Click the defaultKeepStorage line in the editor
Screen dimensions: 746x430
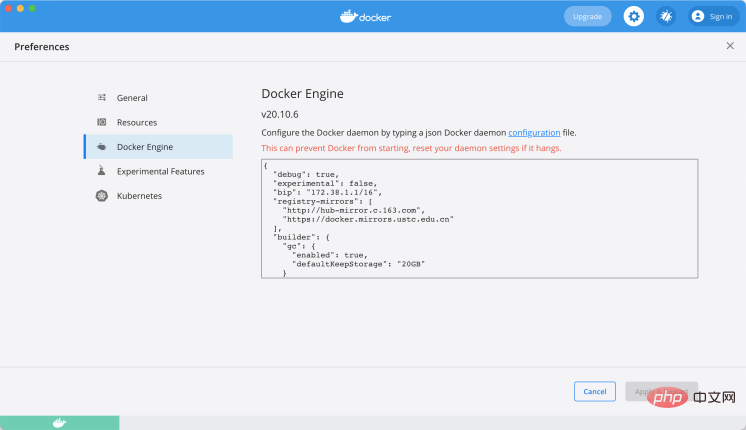pyautogui.click(x=355, y=263)
